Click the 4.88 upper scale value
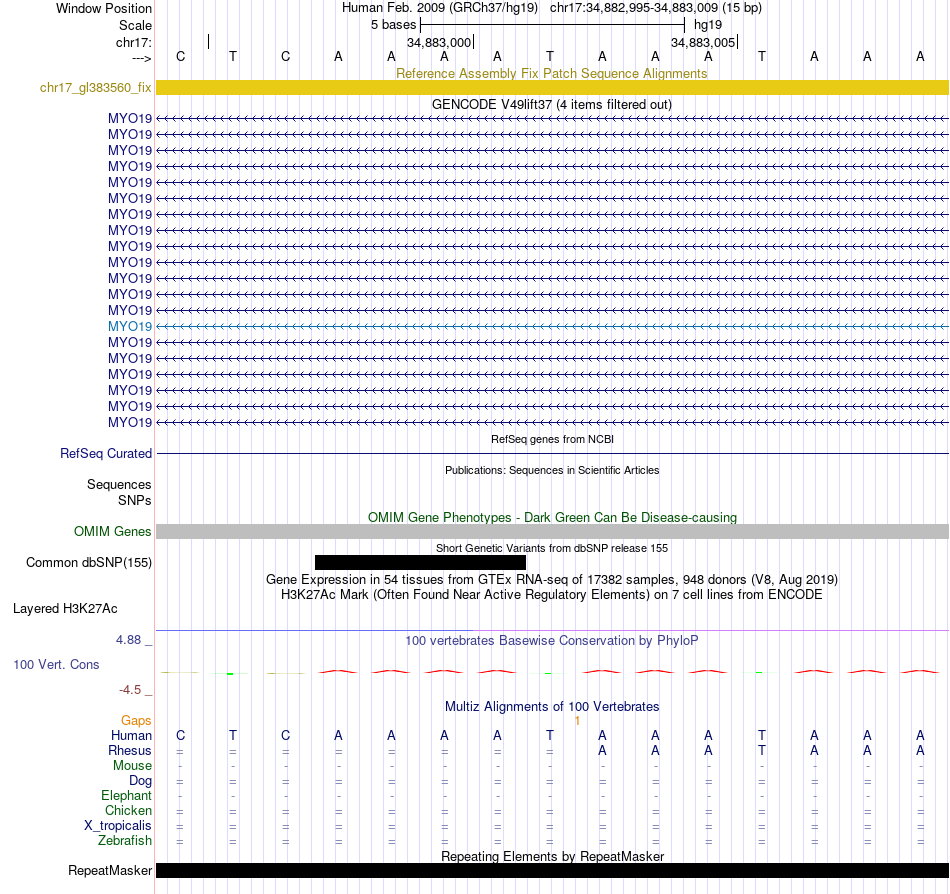 click(x=128, y=640)
